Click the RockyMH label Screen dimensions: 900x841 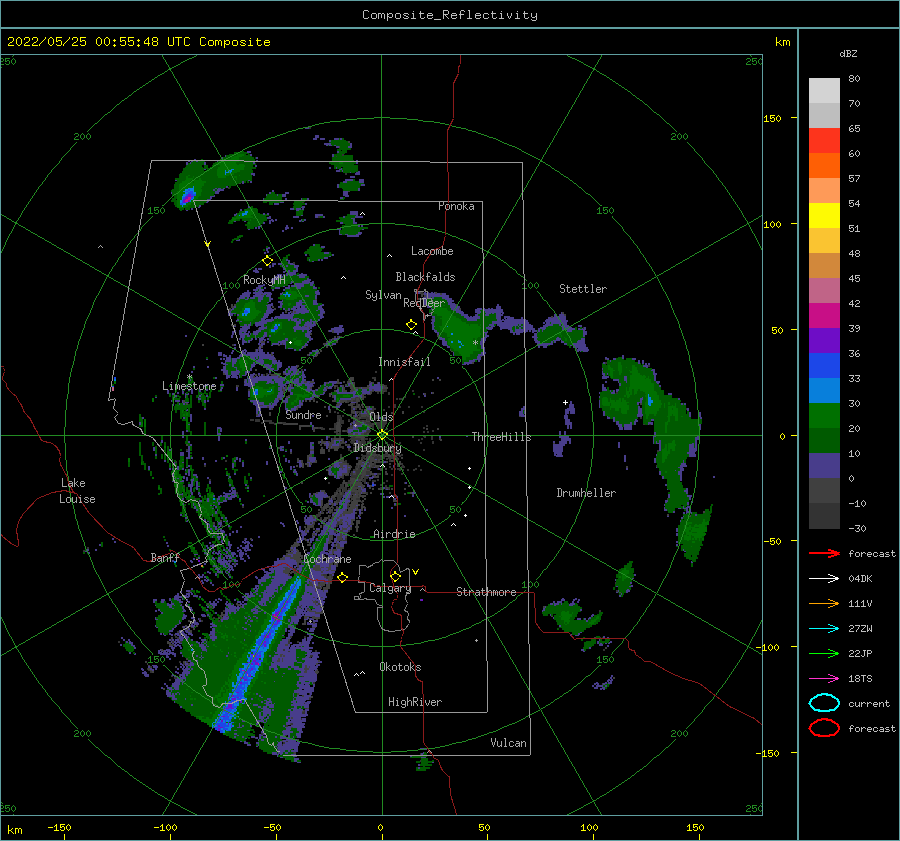tap(264, 280)
